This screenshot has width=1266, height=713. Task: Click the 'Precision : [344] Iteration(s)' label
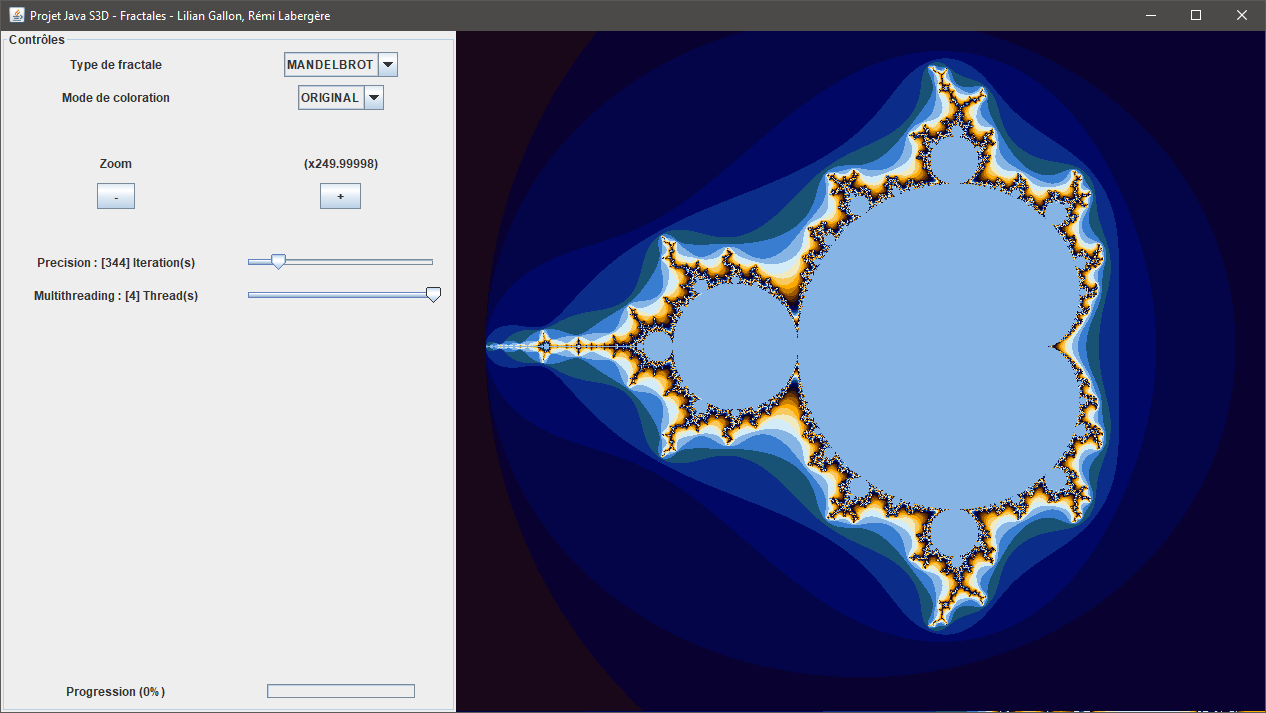(116, 263)
